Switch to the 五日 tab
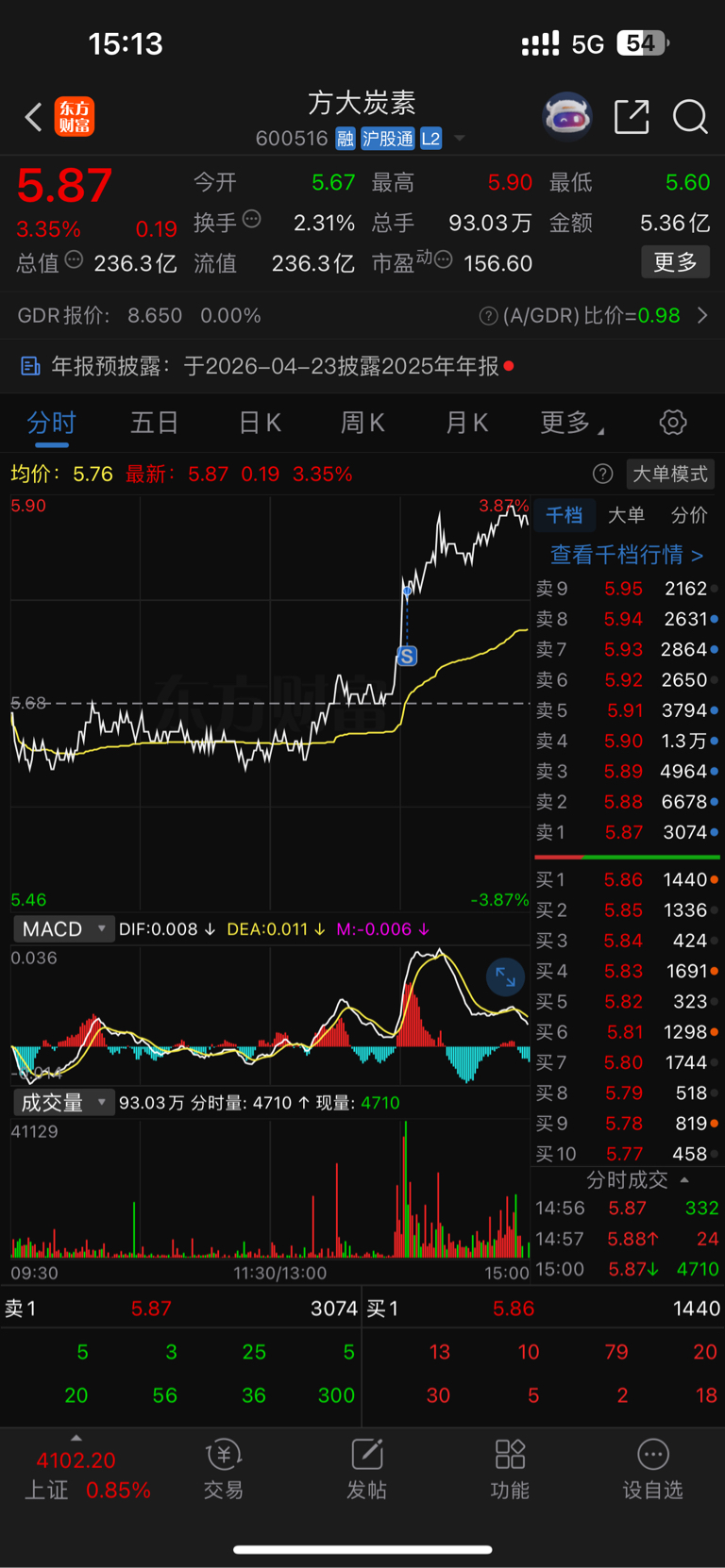This screenshot has width=725, height=1568. point(155,423)
